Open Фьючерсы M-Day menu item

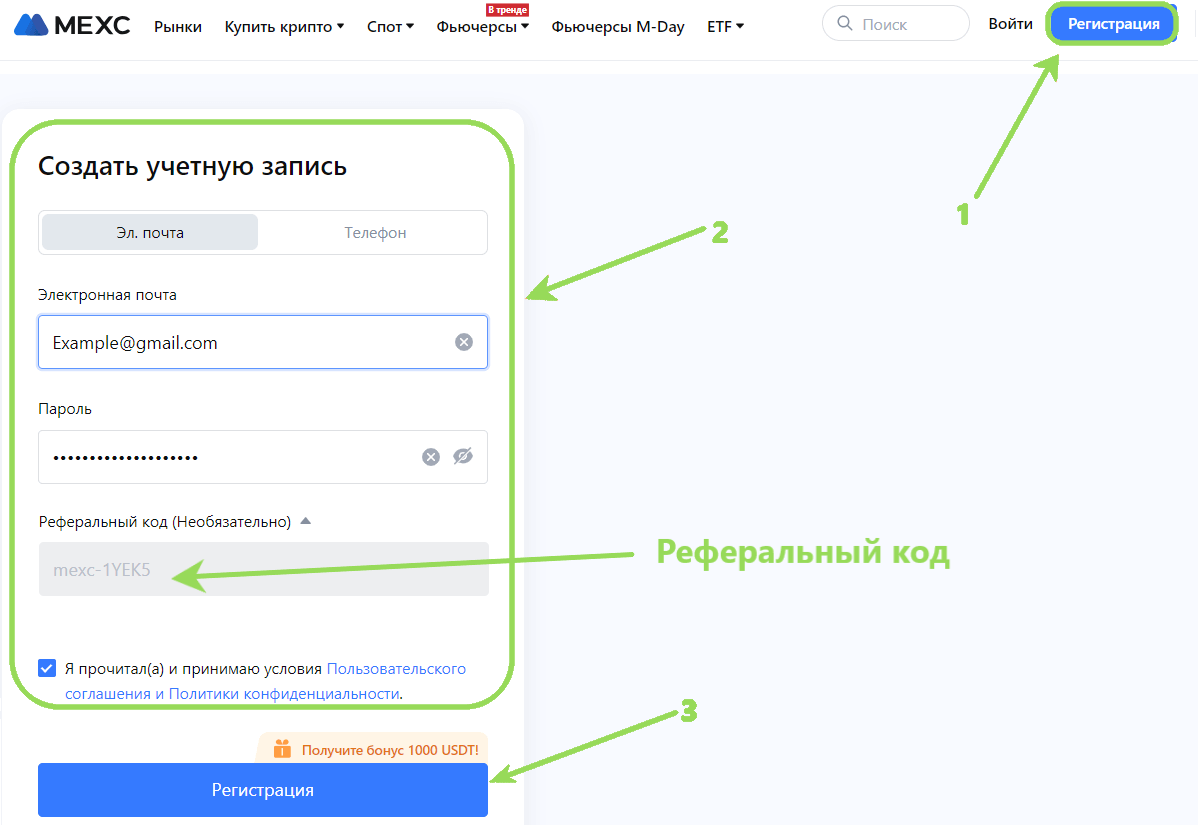(618, 27)
